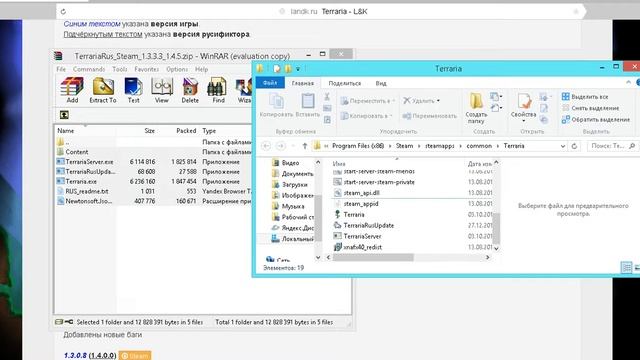The height and width of the screenshot is (360, 640).
Task: Open the Копировать в dropdown
Action: (366, 116)
